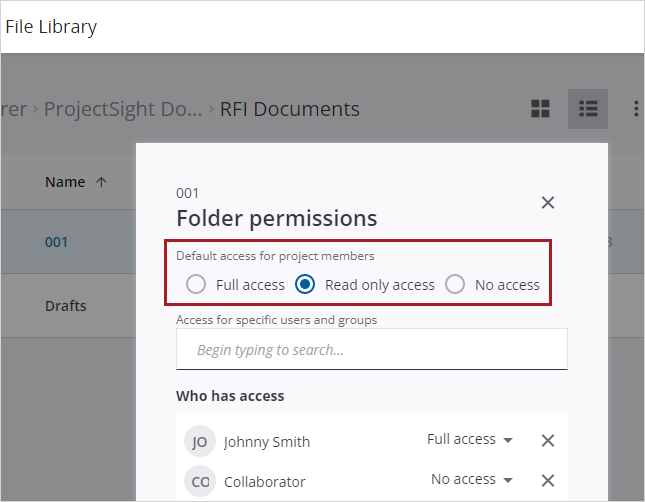Image resolution: width=645 pixels, height=502 pixels.
Task: Click the user and group search field
Action: (372, 349)
